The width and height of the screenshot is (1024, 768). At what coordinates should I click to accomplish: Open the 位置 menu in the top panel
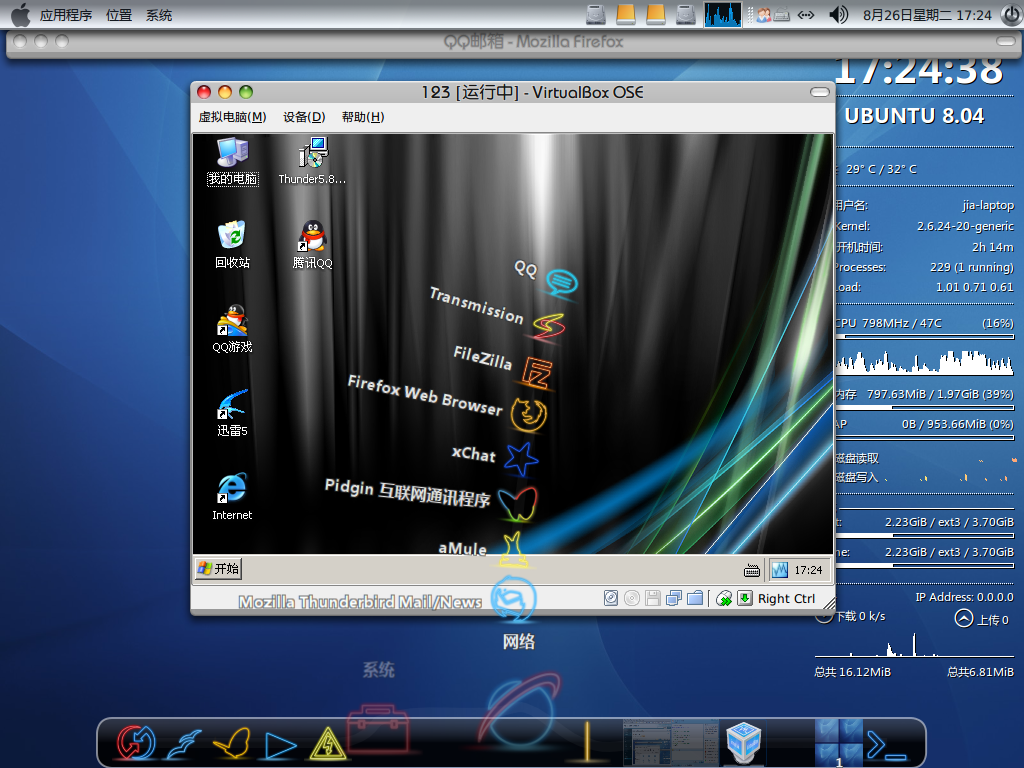coord(119,15)
